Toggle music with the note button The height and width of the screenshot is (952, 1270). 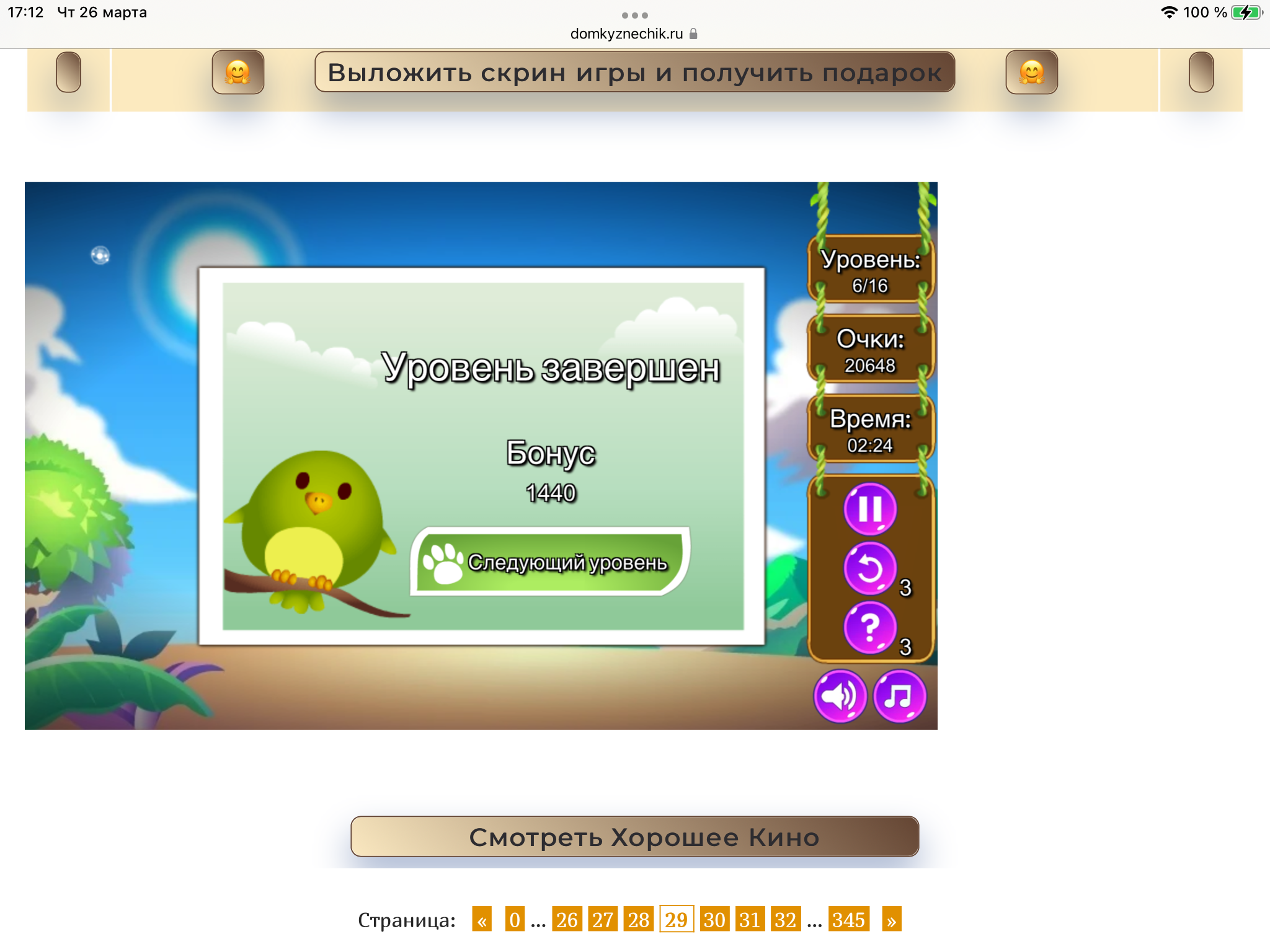(899, 696)
